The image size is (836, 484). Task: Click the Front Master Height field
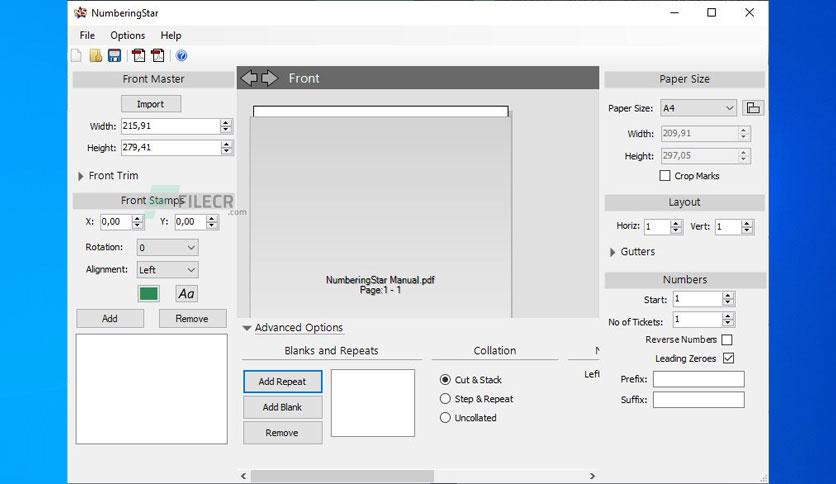[171, 148]
